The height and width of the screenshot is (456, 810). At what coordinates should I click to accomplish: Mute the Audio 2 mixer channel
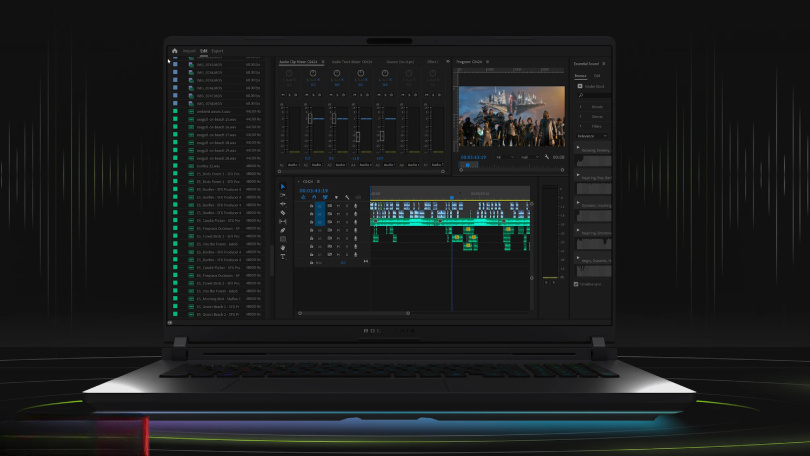pos(306,95)
